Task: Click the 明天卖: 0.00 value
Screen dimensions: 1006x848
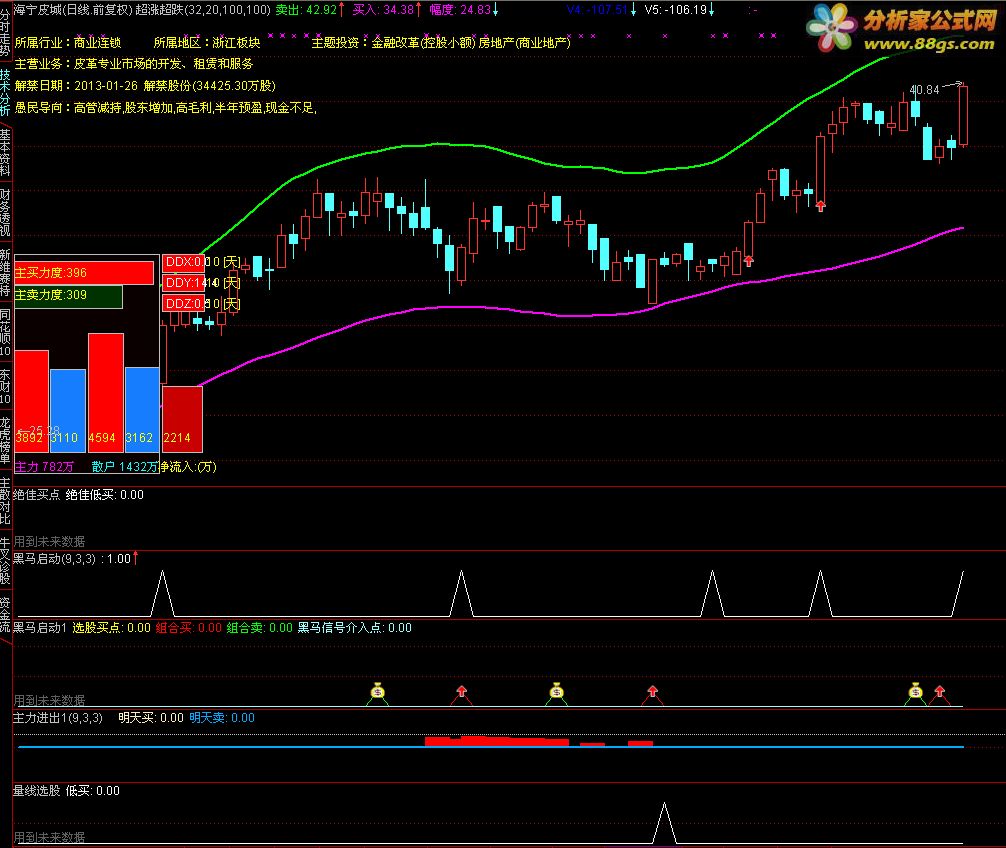Action: click(222, 717)
